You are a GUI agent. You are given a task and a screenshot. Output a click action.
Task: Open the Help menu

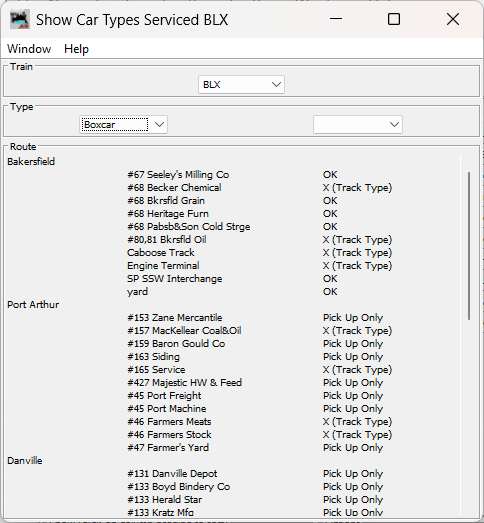[x=76, y=49]
